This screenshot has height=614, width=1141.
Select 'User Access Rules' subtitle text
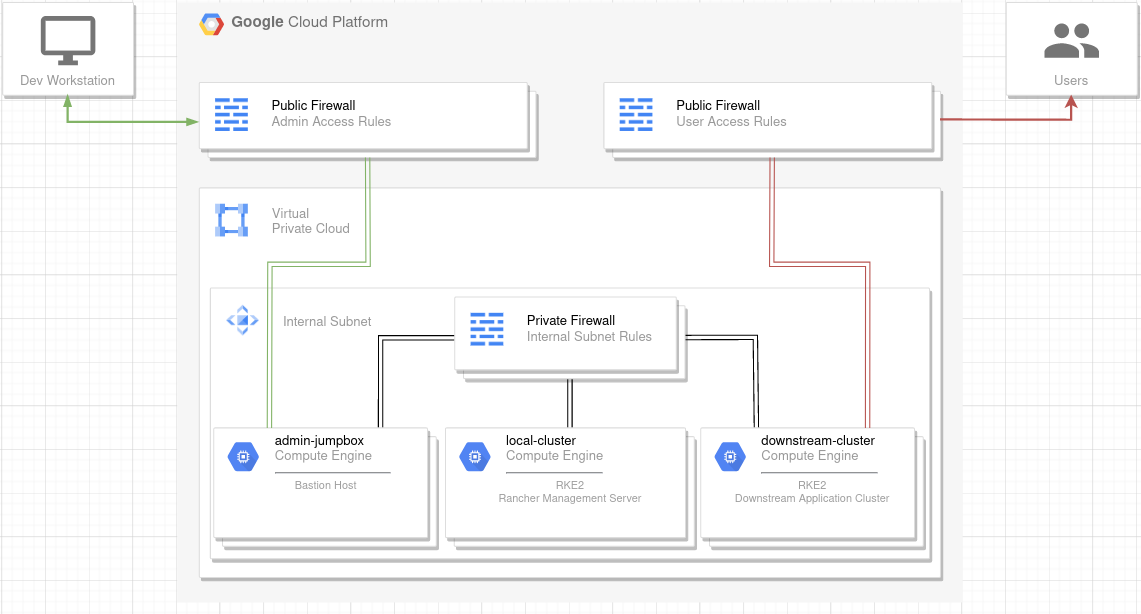click(731, 121)
